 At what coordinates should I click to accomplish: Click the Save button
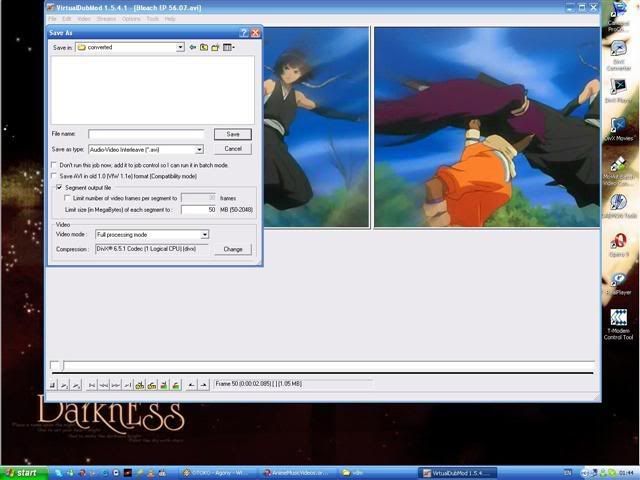tap(233, 134)
